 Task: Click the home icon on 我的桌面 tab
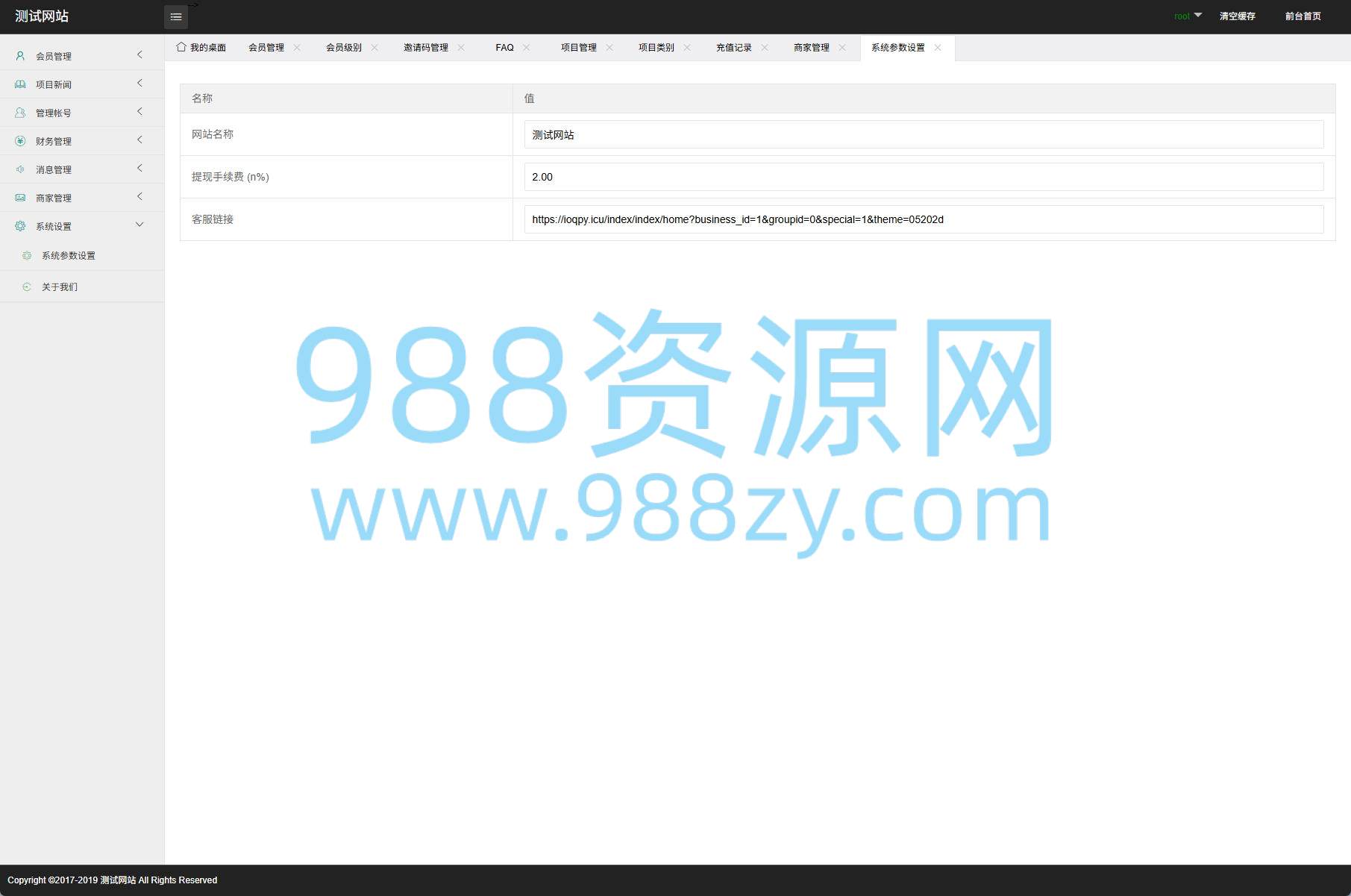point(181,47)
